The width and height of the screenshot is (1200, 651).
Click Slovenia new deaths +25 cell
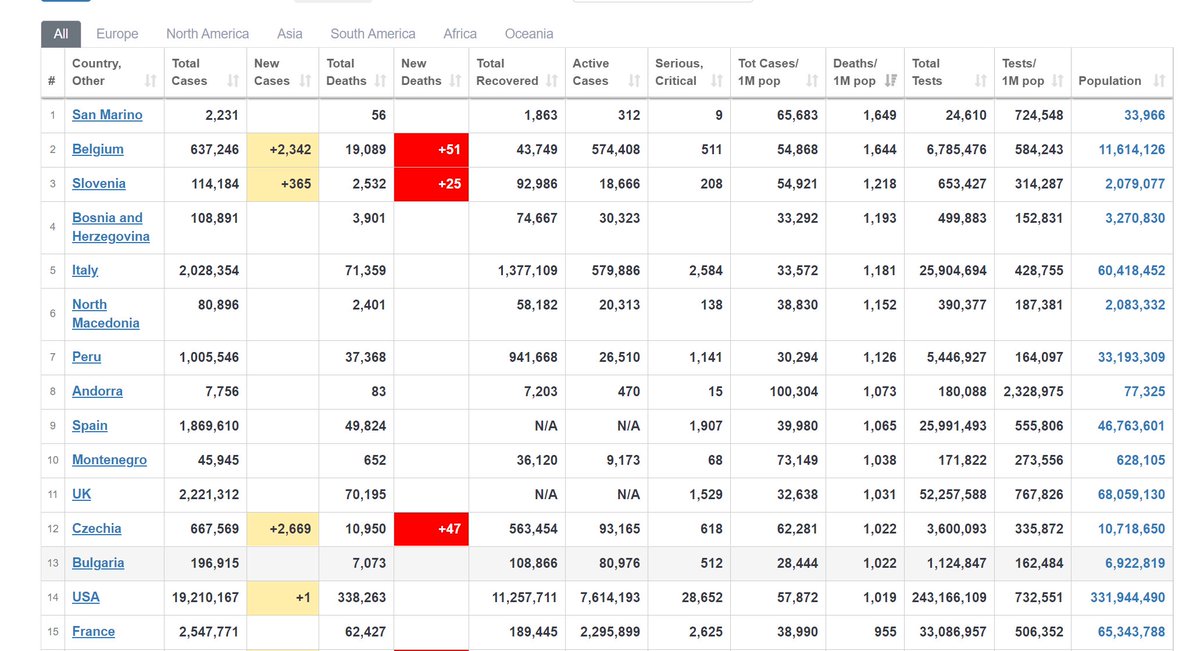point(431,184)
